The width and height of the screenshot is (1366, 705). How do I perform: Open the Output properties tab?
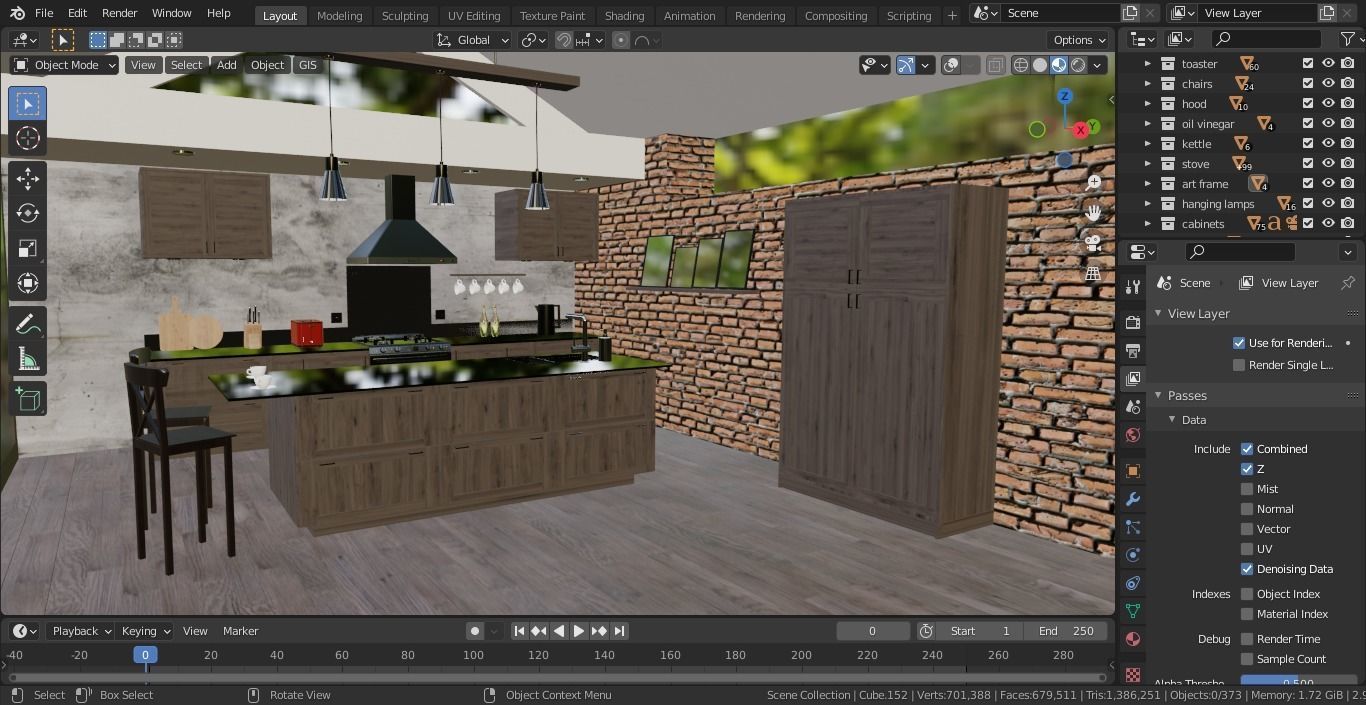[1133, 351]
